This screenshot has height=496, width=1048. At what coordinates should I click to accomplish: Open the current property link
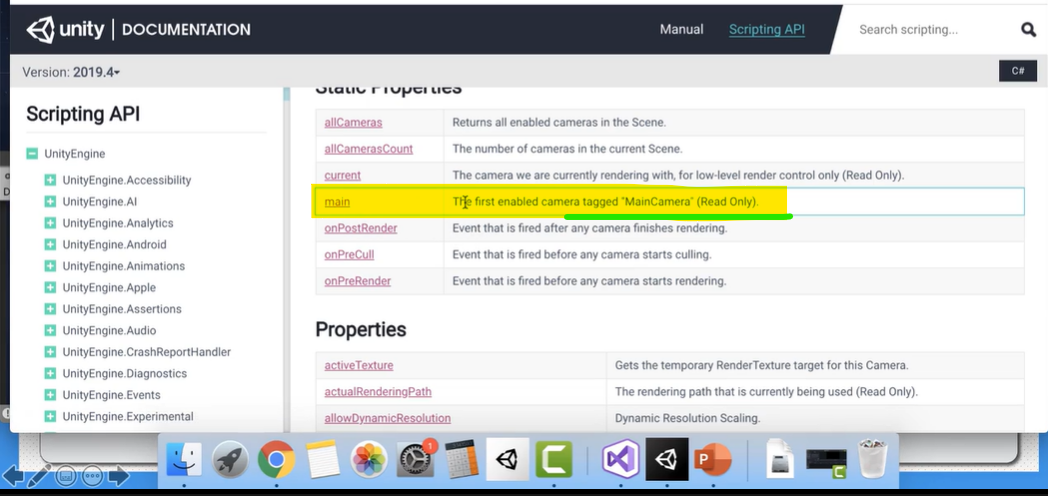342,175
